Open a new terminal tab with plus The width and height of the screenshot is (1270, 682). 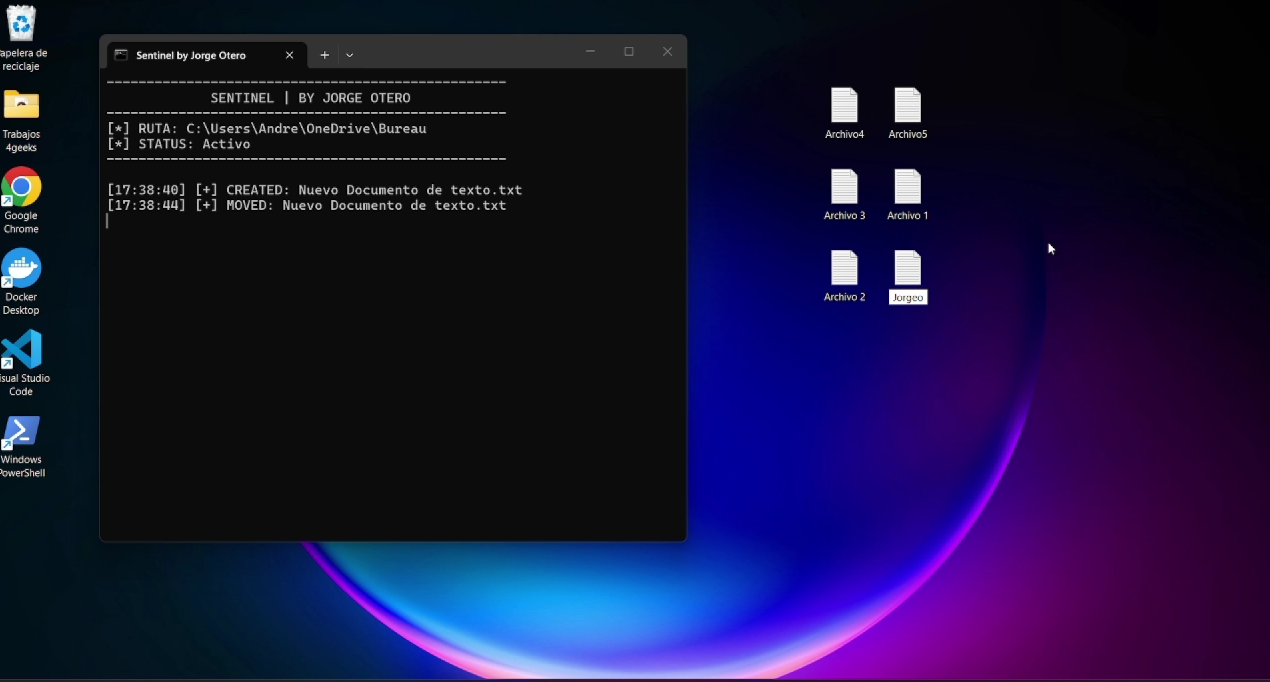pos(324,55)
